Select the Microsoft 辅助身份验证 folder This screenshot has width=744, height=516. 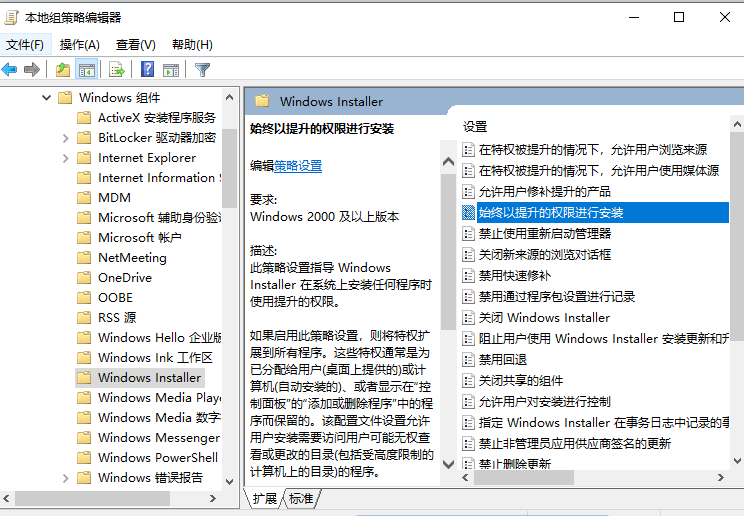pyautogui.click(x=149, y=217)
